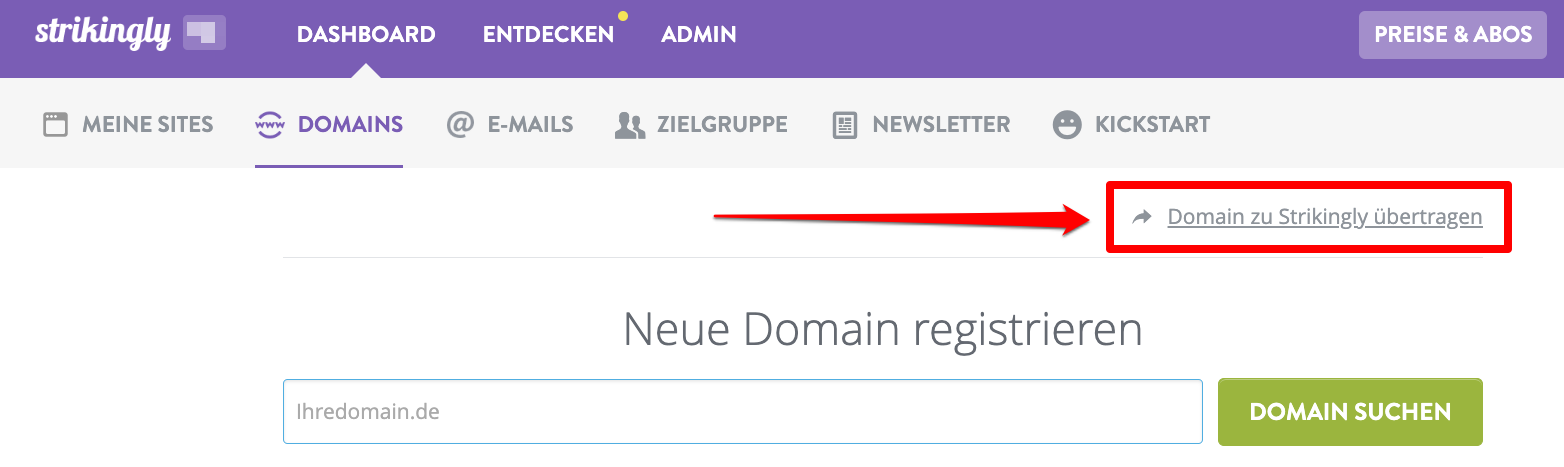Click the Domain suchen button
This screenshot has width=1564, height=467.
point(1350,411)
